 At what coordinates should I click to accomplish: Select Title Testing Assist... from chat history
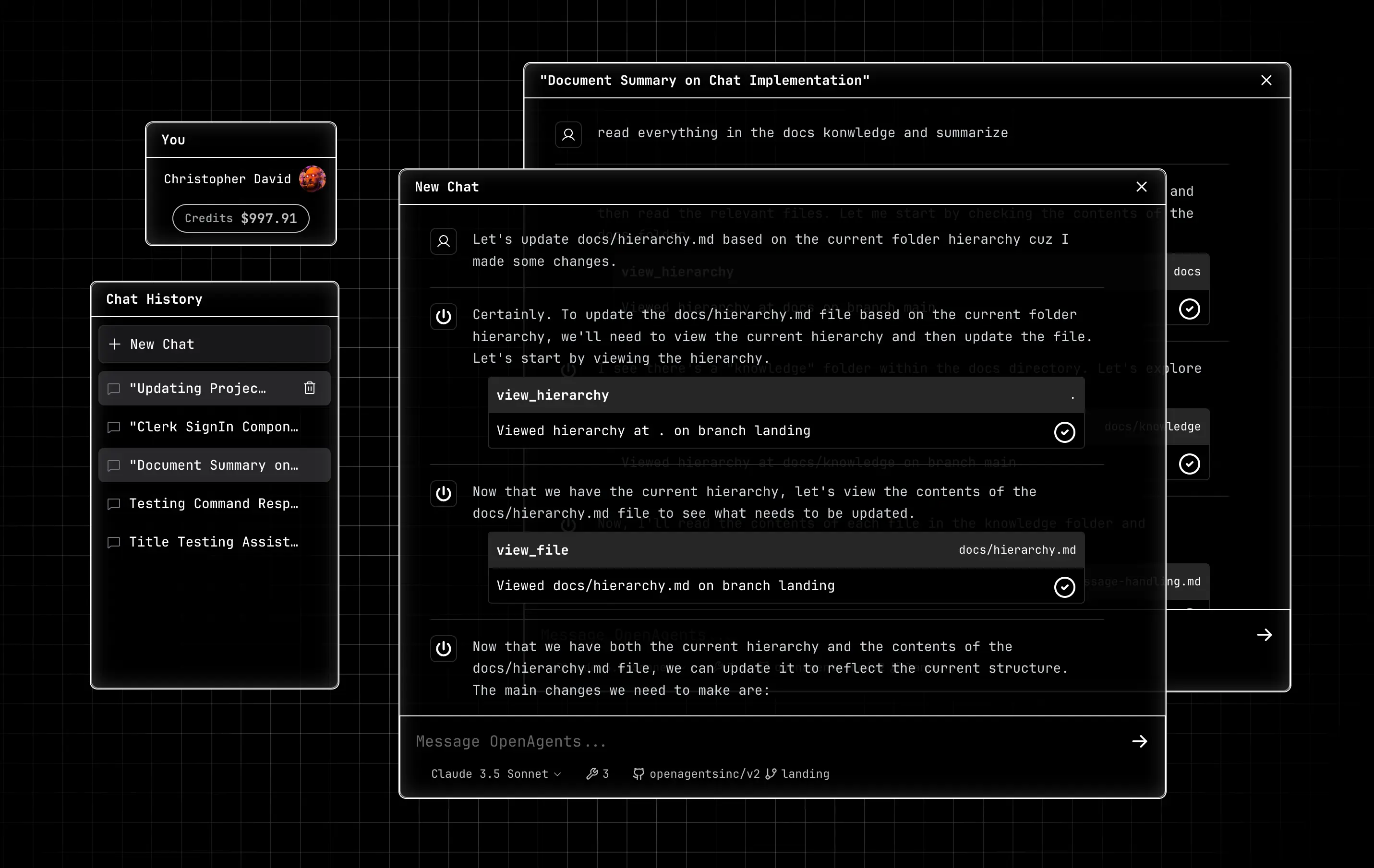click(x=214, y=541)
